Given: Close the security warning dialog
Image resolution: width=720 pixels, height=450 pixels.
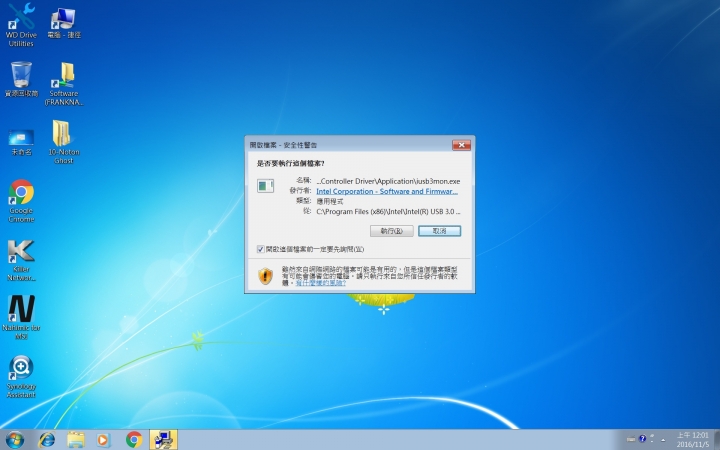Looking at the screenshot, I should tap(461, 145).
